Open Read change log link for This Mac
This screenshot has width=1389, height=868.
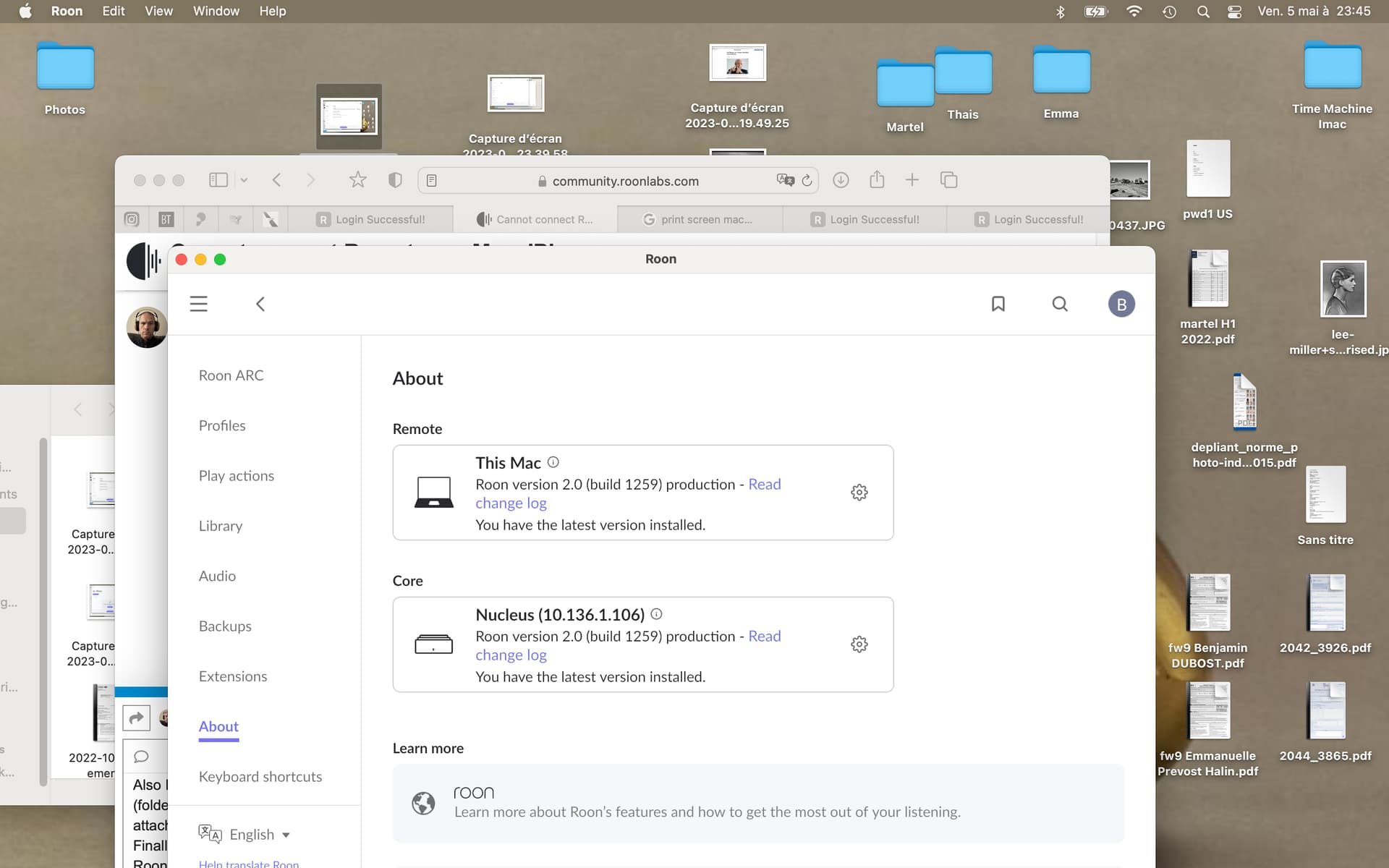(764, 485)
